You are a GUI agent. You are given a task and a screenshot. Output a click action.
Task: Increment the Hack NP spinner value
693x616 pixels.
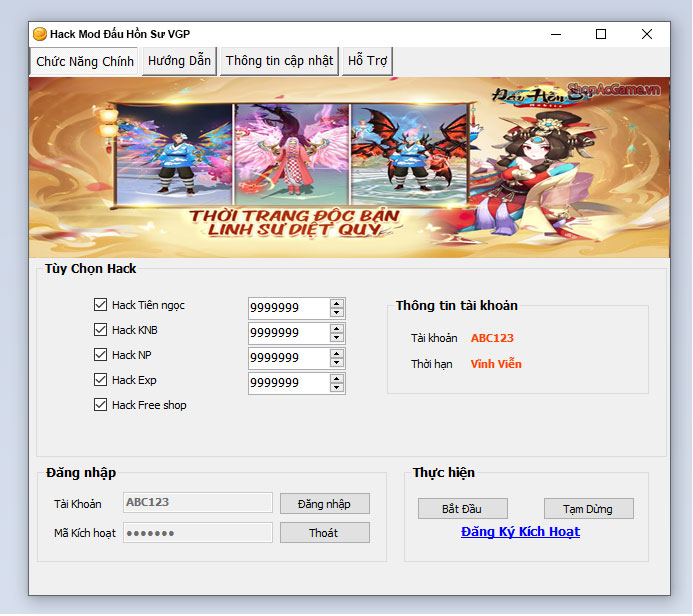pyautogui.click(x=337, y=354)
